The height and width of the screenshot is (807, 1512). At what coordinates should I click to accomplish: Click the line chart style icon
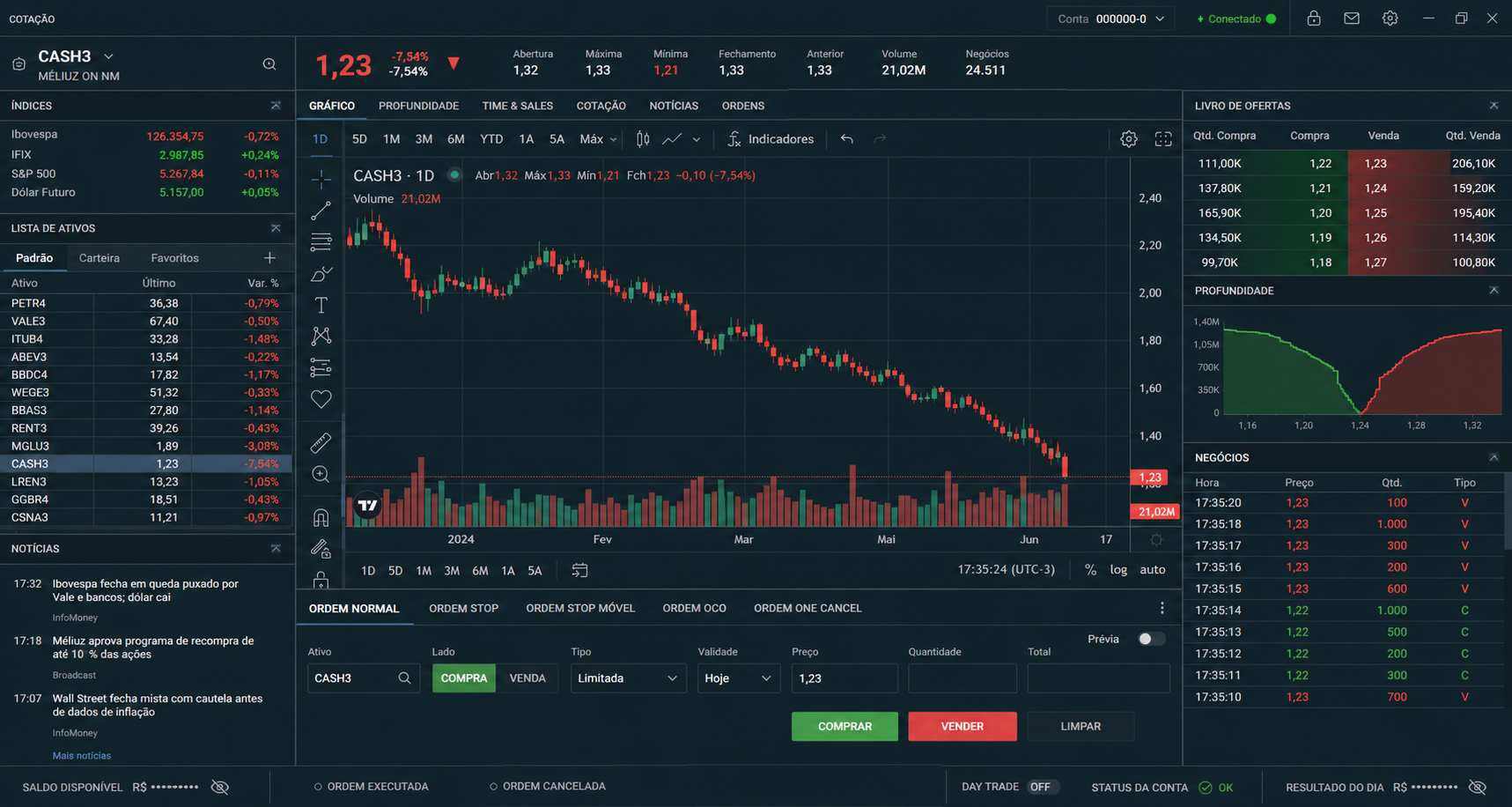pos(672,139)
